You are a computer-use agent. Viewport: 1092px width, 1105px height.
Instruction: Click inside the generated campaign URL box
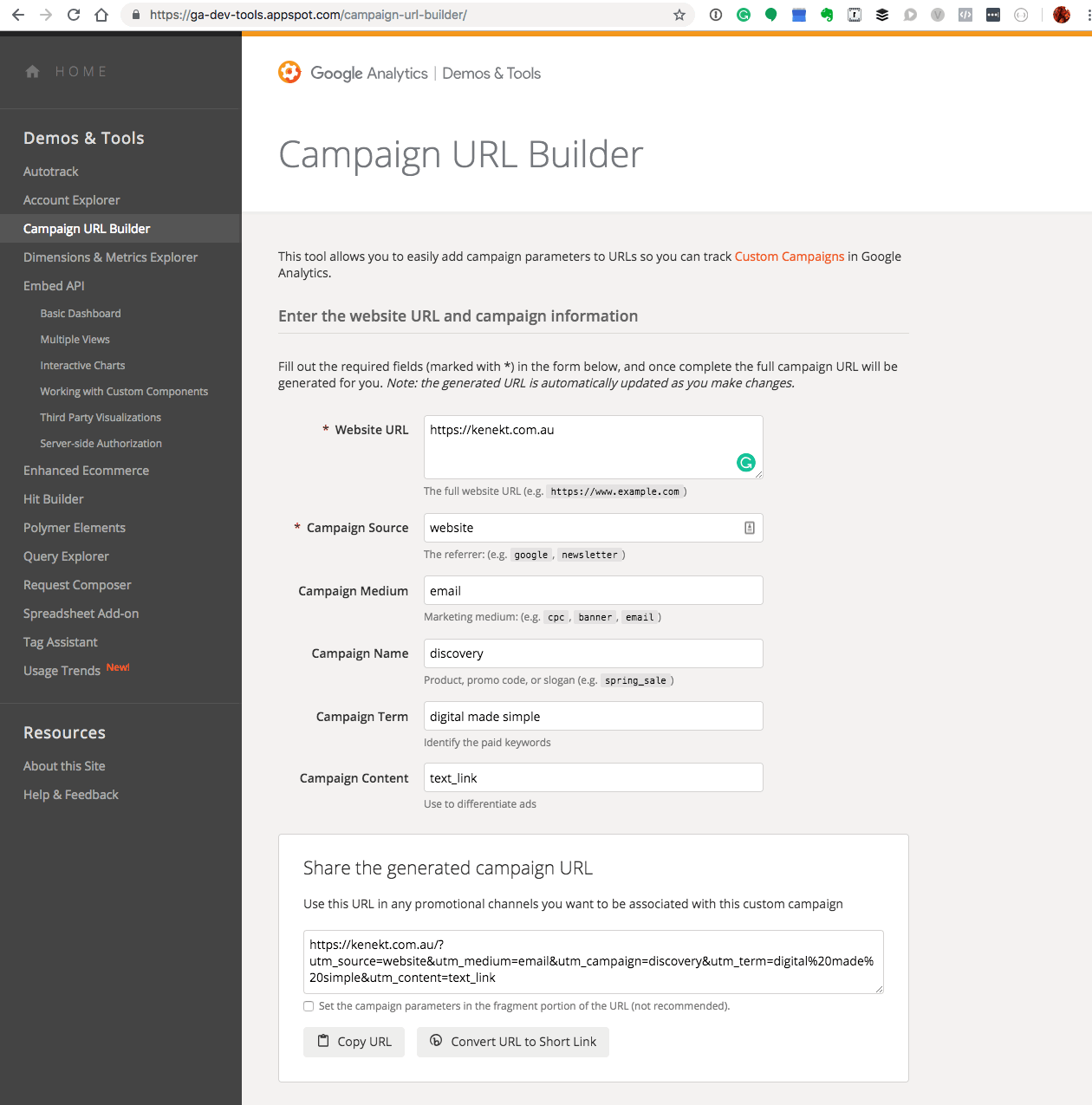(x=594, y=962)
